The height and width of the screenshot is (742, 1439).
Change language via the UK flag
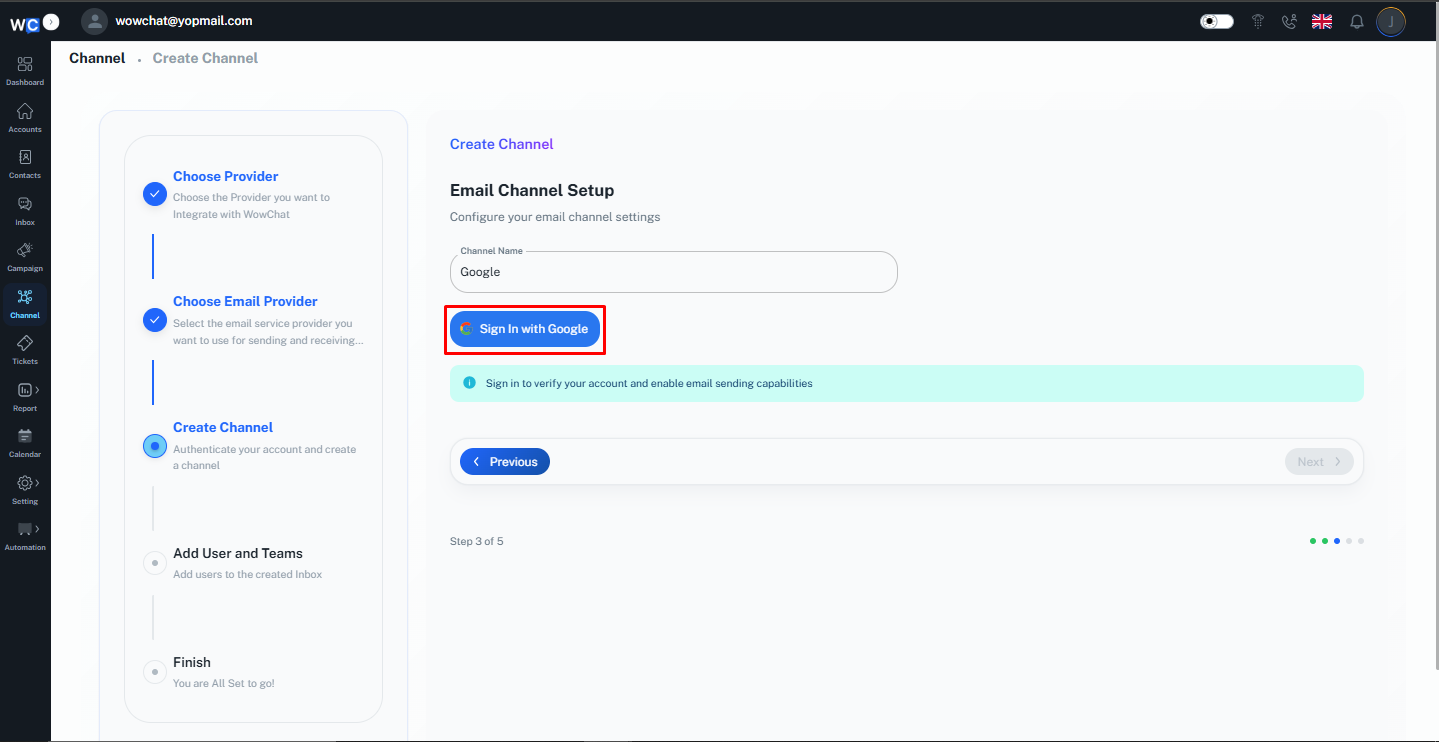[x=1322, y=21]
